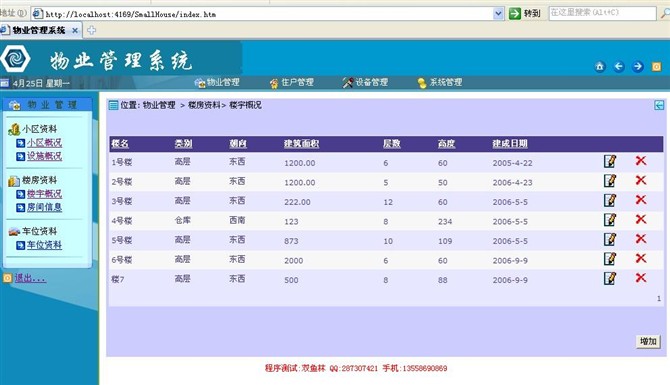Click the 仓库 category cell
This screenshot has width=670, height=385.
tap(182, 220)
